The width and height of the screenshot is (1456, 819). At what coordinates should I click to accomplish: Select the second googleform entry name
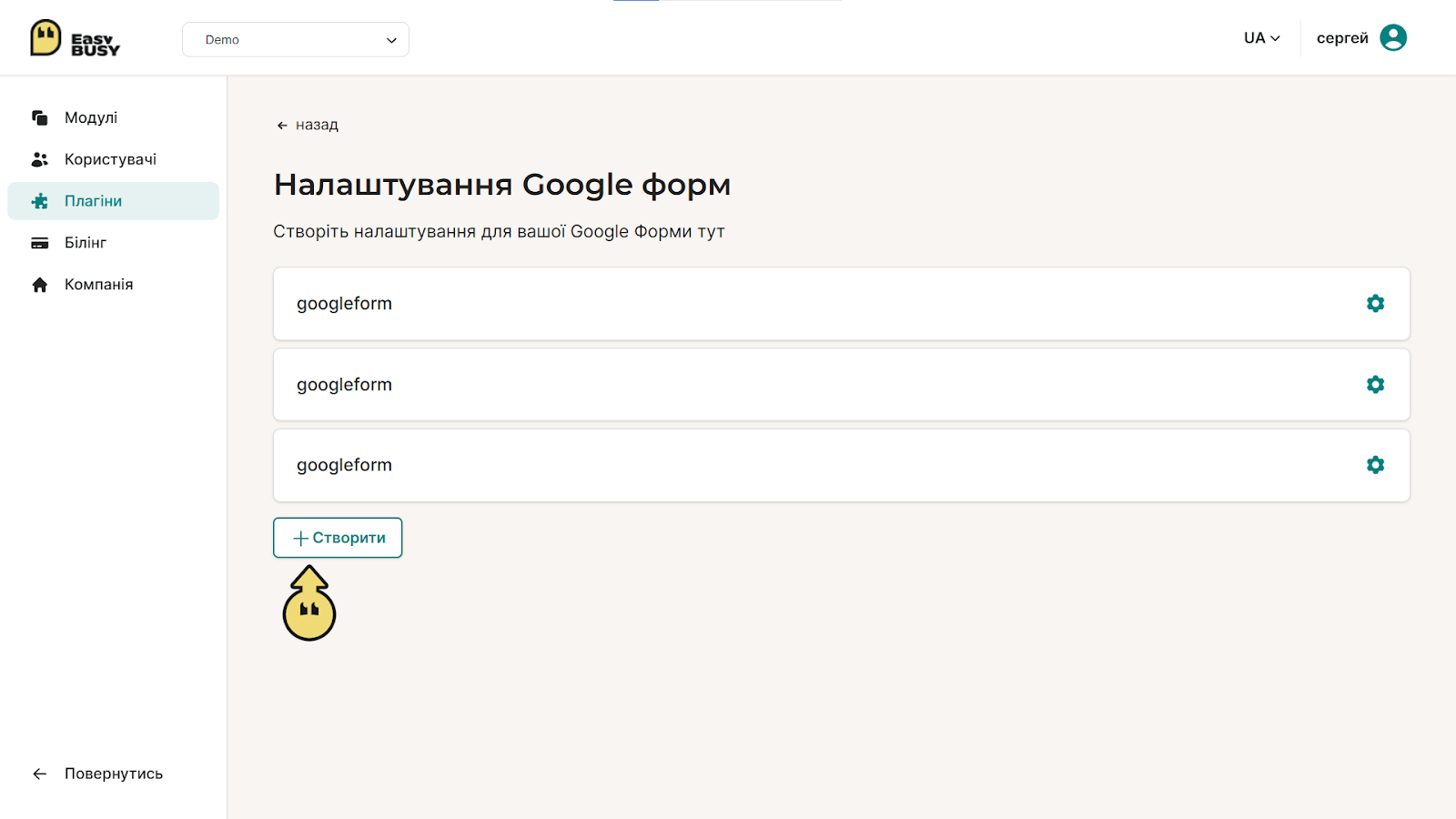[344, 385]
